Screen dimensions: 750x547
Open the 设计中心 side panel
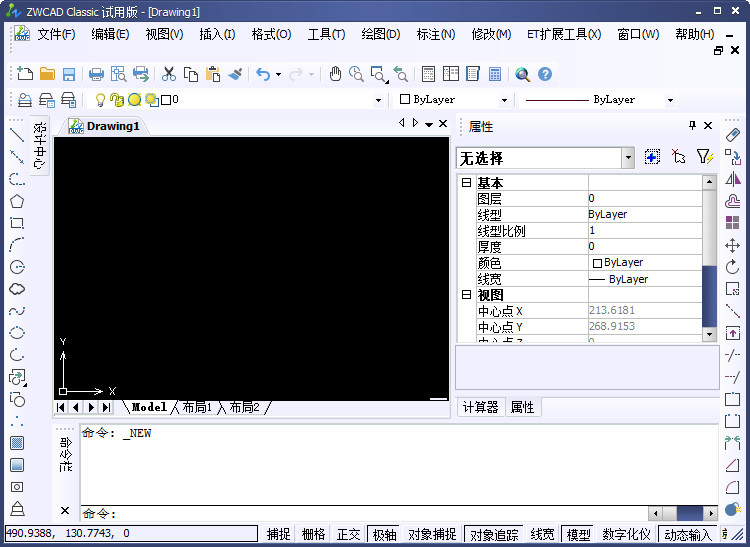pyautogui.click(x=40, y=145)
